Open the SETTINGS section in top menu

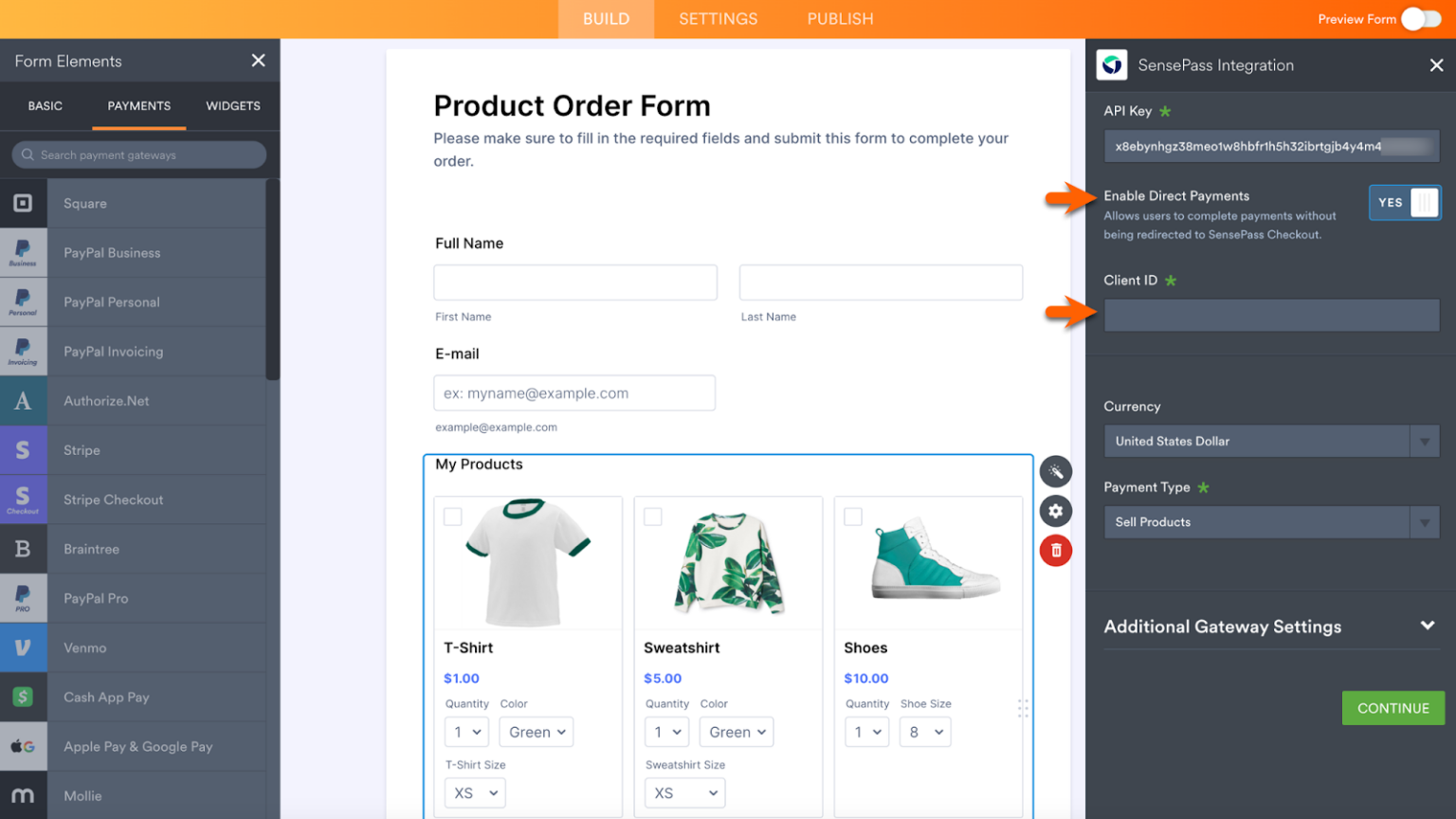[x=718, y=18]
